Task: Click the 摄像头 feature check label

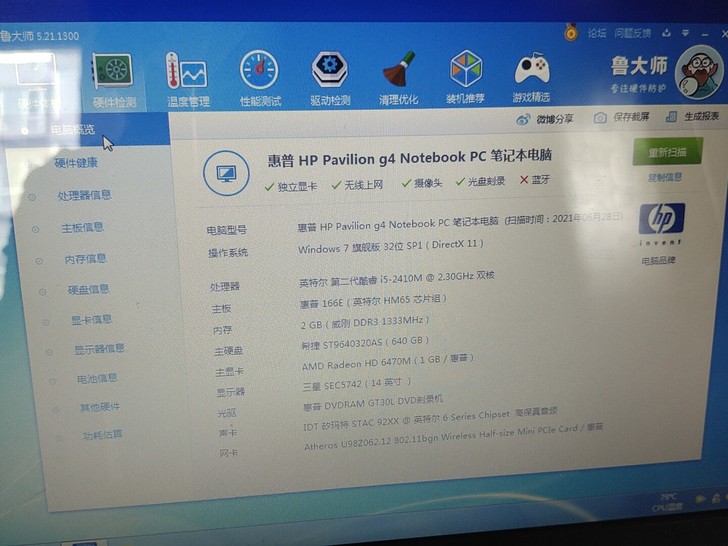Action: 422,183
